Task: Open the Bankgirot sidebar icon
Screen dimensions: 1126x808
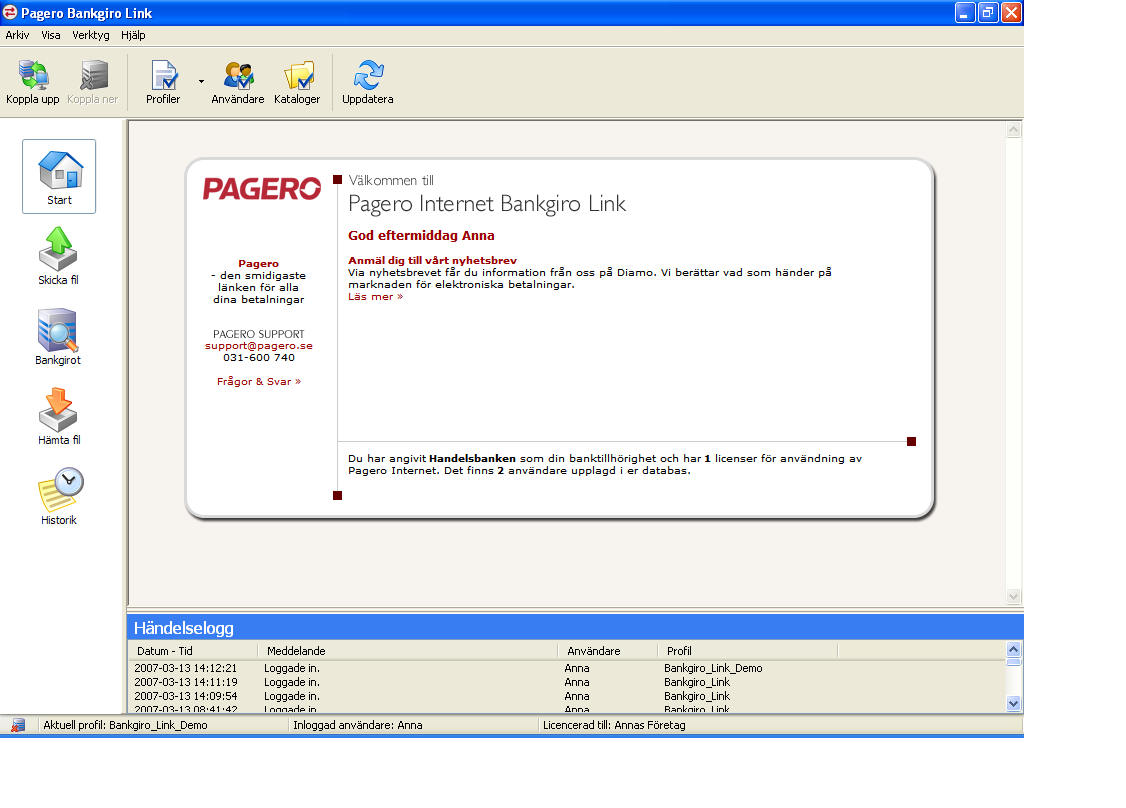Action: tap(58, 337)
